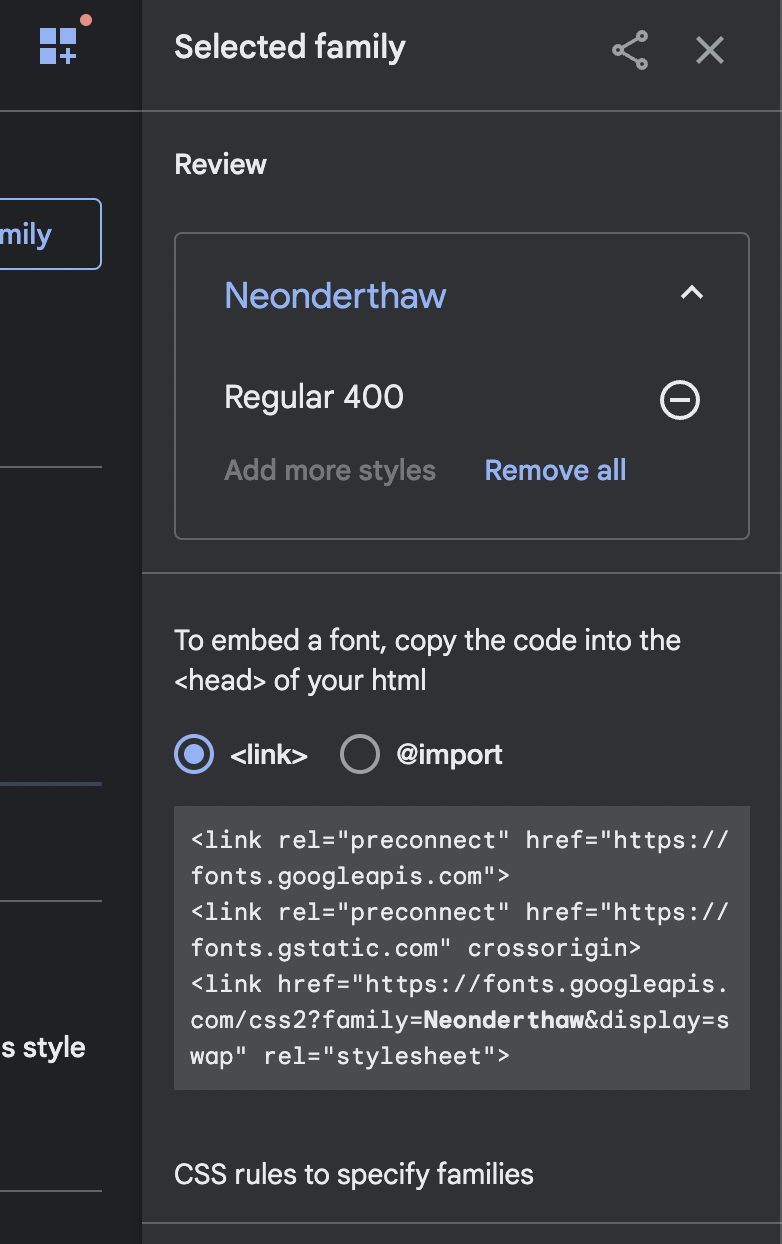782x1244 pixels.
Task: Click the fonts.gstatic.com crossorigin code line
Action: coord(416,948)
